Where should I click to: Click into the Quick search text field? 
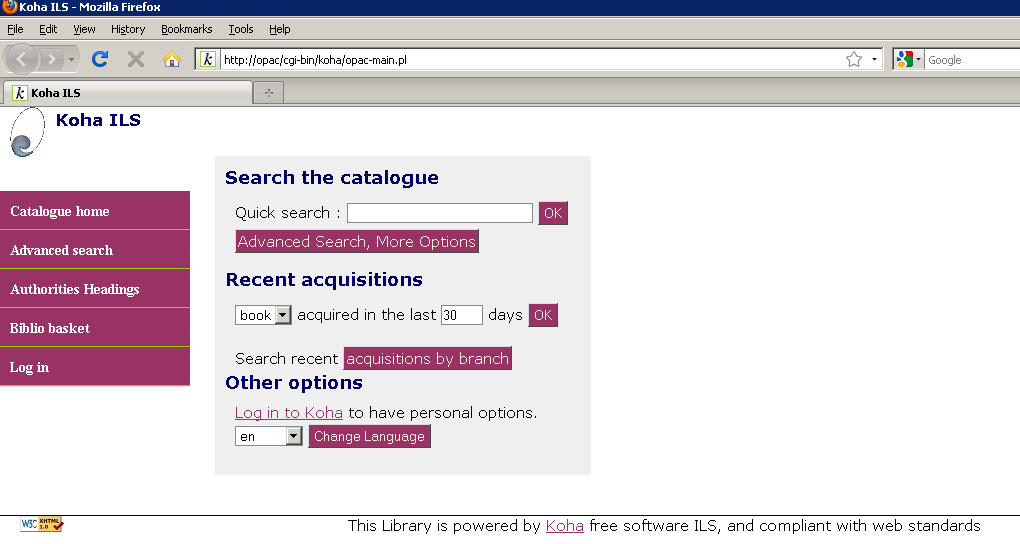(x=440, y=213)
